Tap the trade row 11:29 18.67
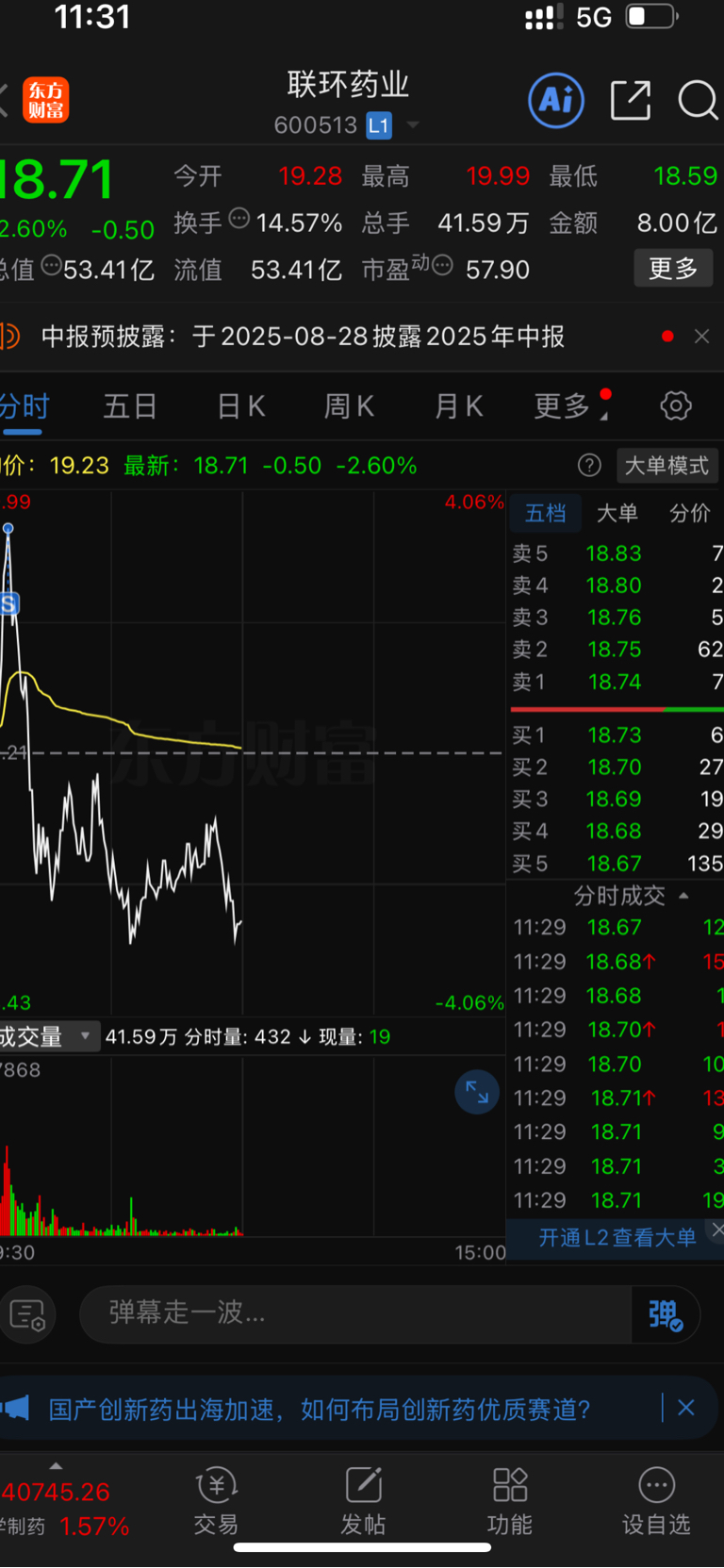This screenshot has width=724, height=1568. (x=617, y=928)
